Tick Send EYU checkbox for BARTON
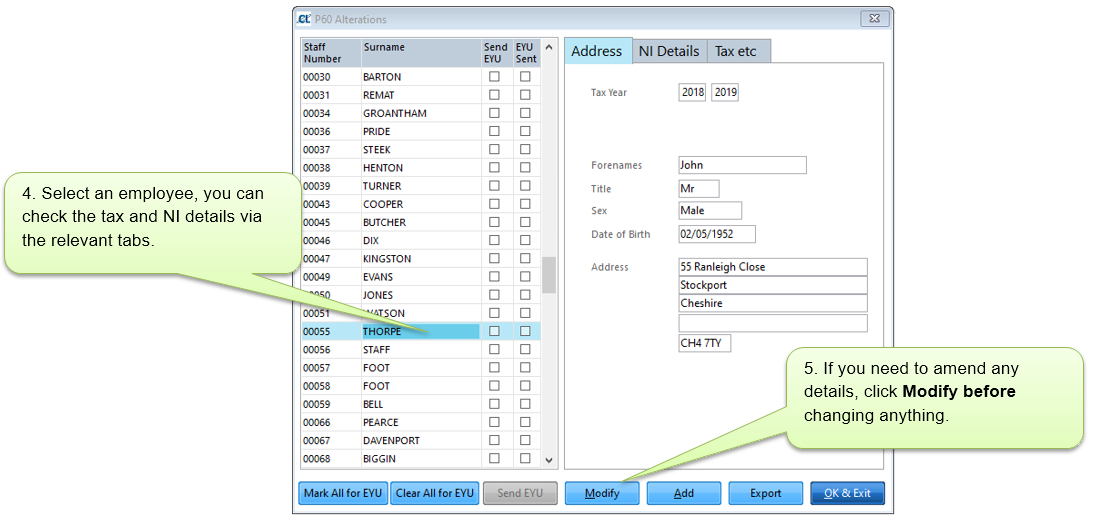This screenshot has width=1107, height=524. [494, 77]
